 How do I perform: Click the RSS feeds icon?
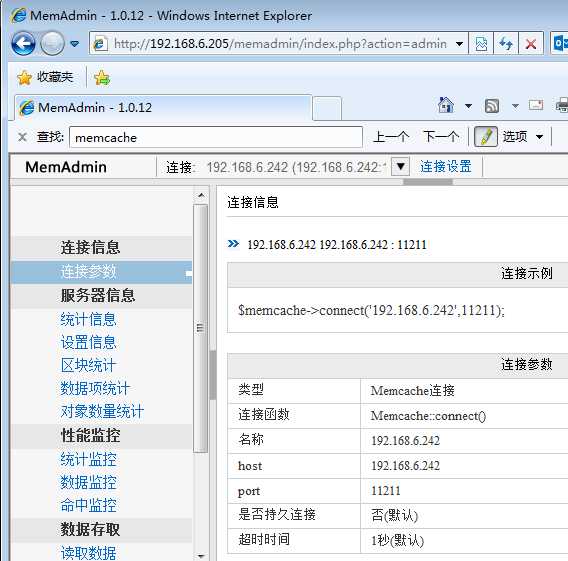pyautogui.click(x=492, y=106)
